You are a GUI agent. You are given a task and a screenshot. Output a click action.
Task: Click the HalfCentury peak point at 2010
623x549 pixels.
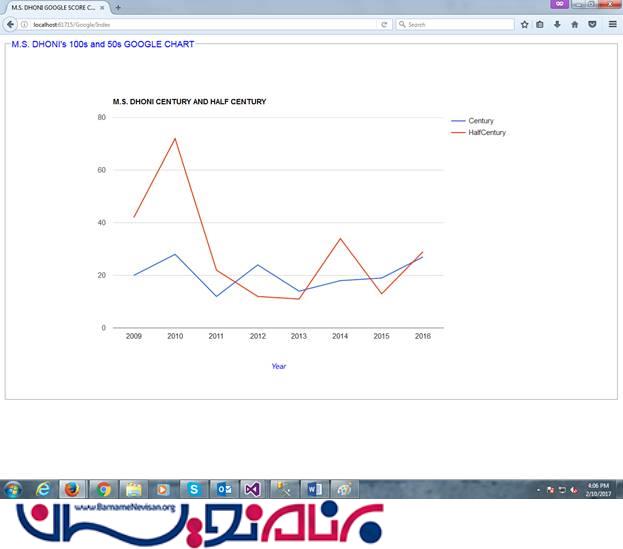(x=175, y=138)
